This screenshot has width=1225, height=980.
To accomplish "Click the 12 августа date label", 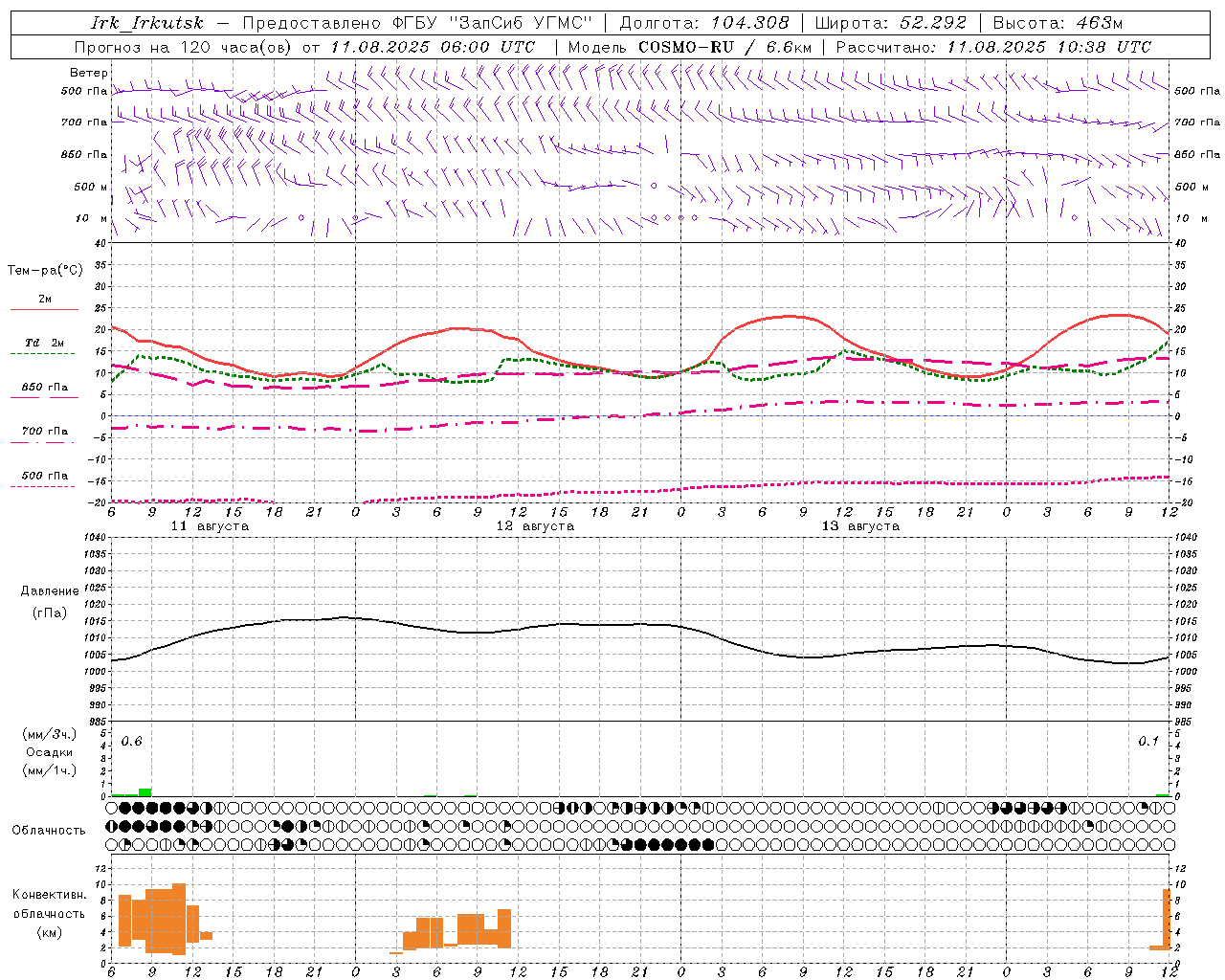I will tap(535, 526).
